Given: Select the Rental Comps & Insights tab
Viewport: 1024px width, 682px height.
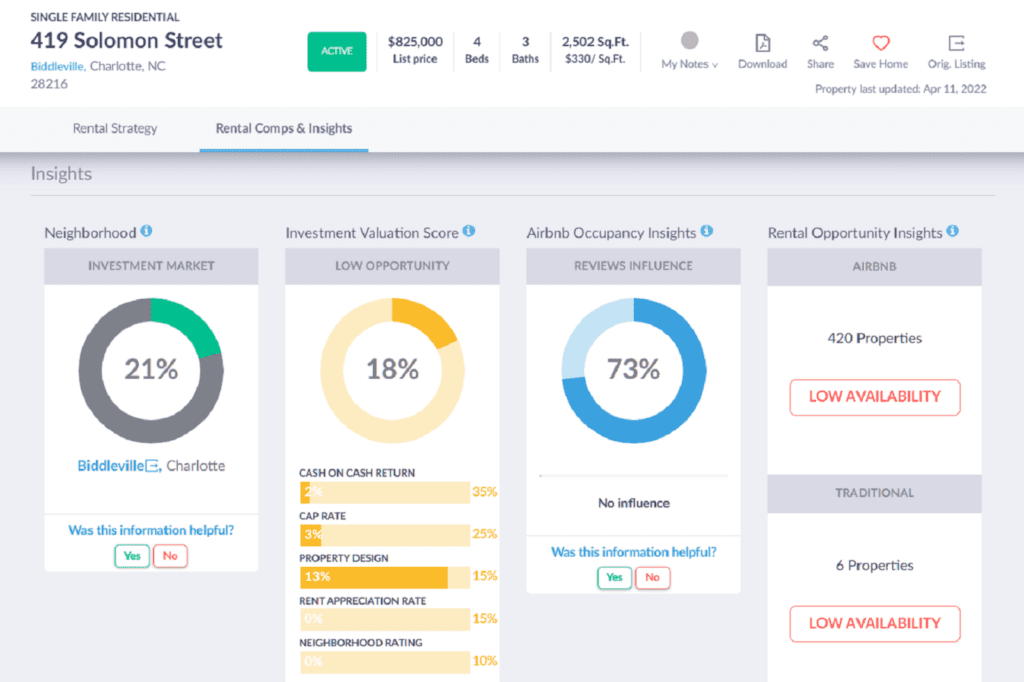Looking at the screenshot, I should tap(283, 129).
